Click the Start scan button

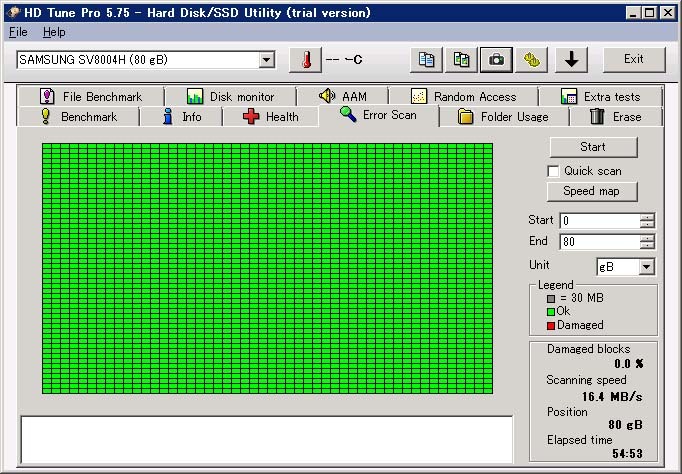point(593,147)
